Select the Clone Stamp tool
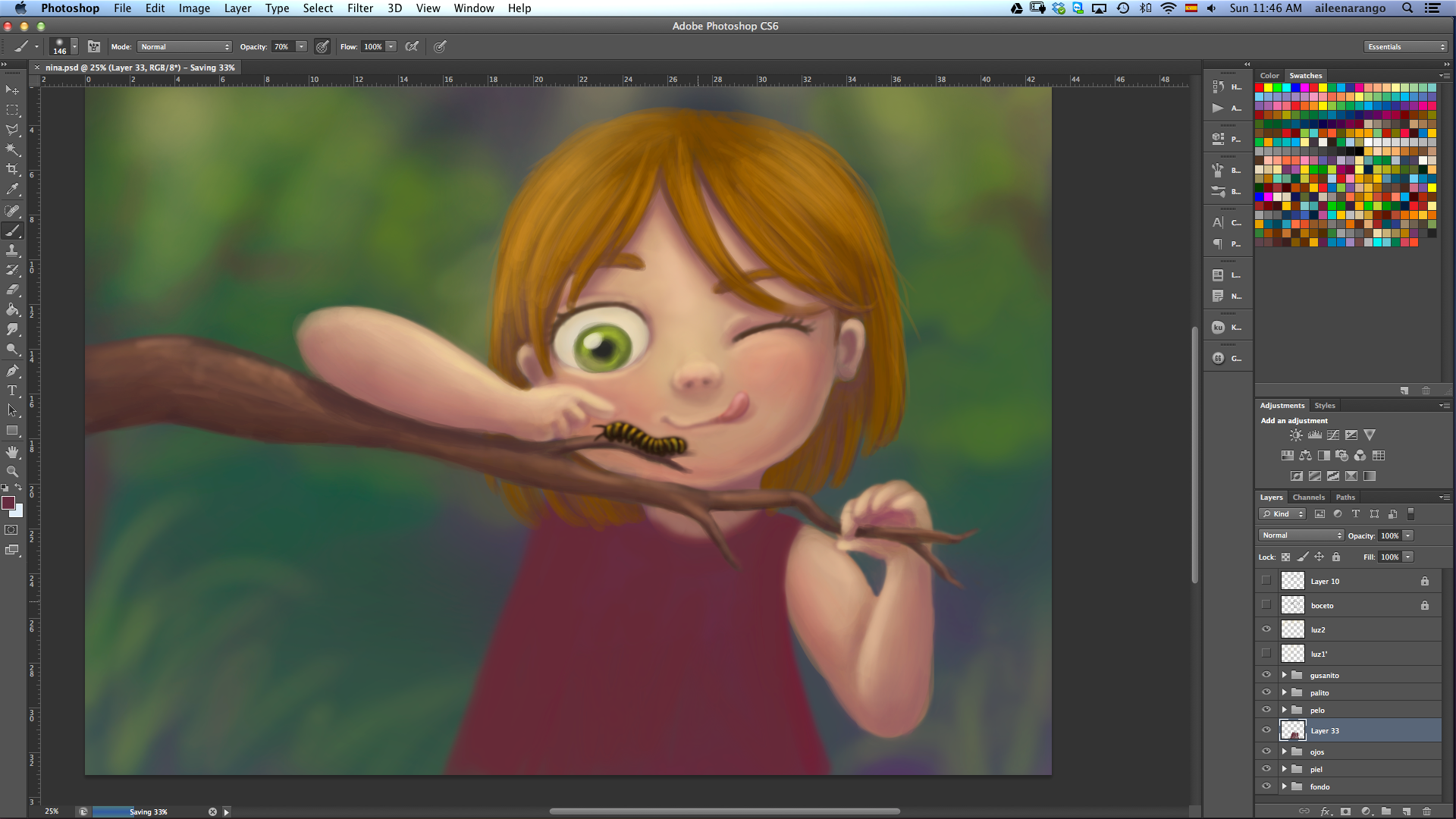 (12, 250)
